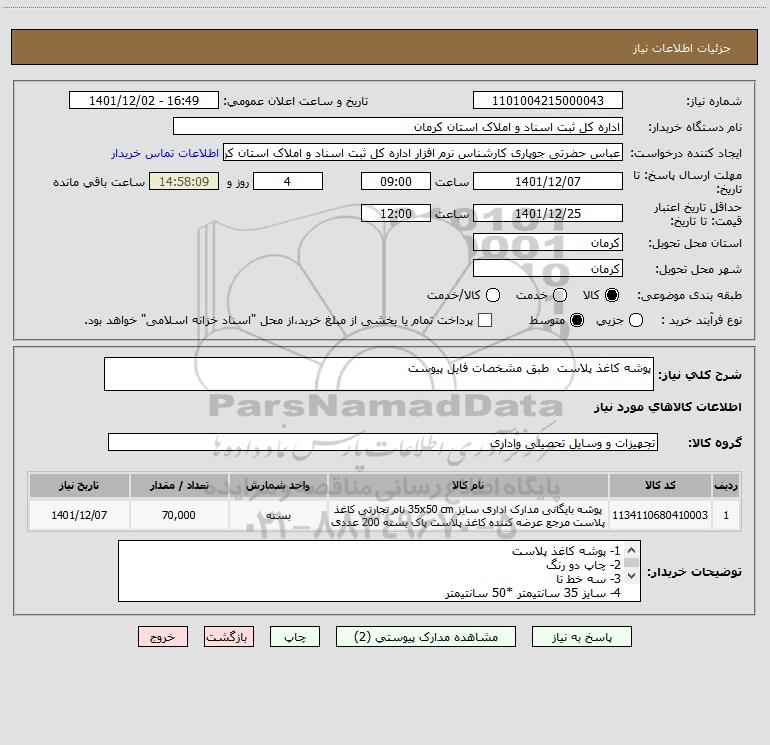Click the شماره نیاز field 1101004215000043
The width and height of the screenshot is (770, 745).
tap(548, 100)
